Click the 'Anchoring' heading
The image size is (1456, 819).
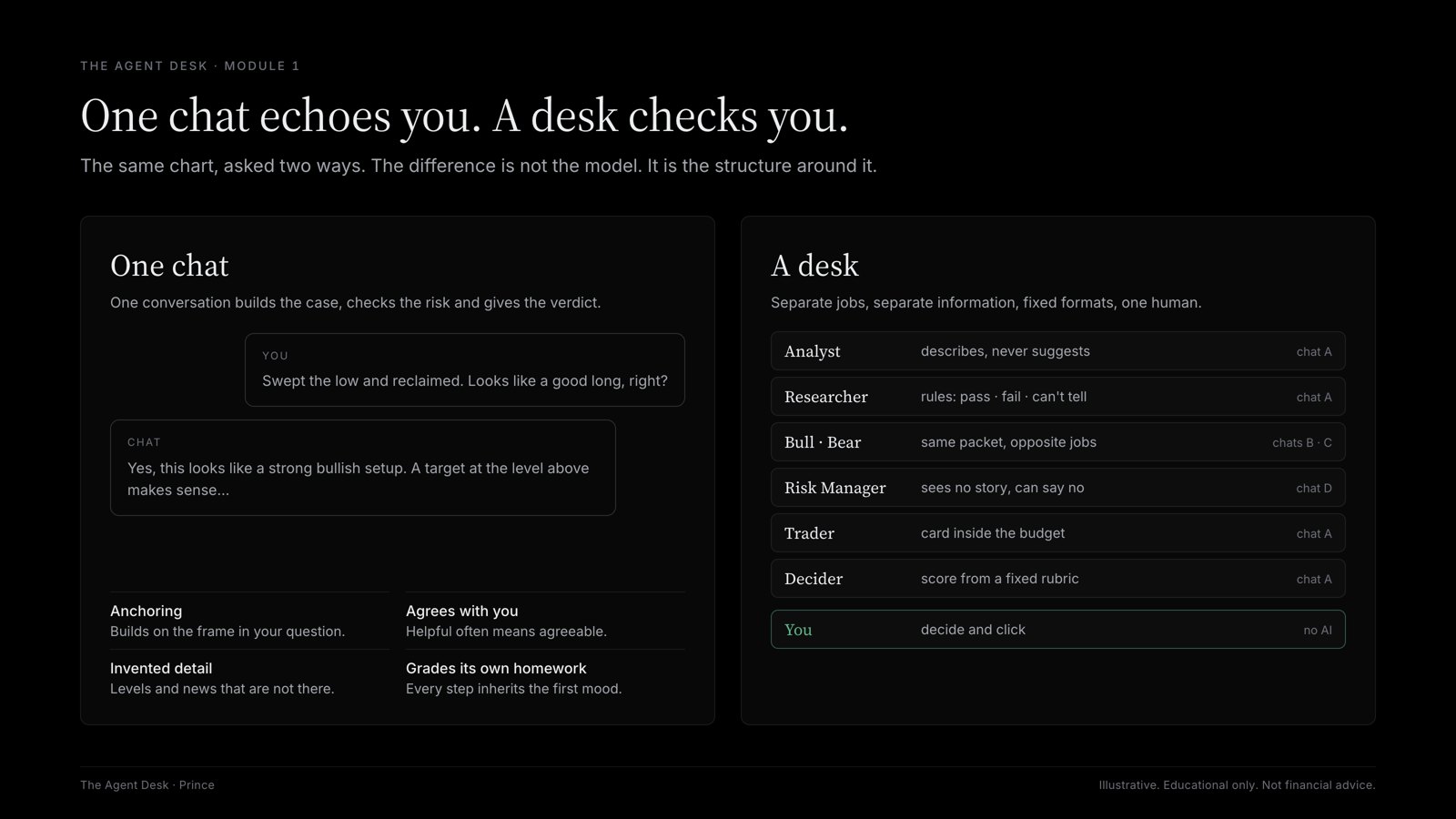146,611
